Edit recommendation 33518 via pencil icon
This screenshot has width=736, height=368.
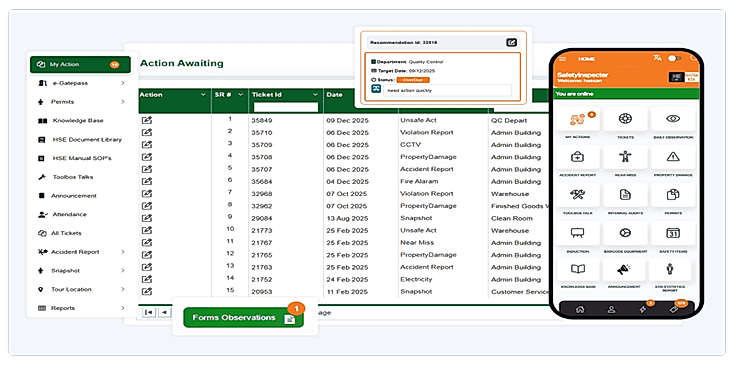[x=512, y=42]
